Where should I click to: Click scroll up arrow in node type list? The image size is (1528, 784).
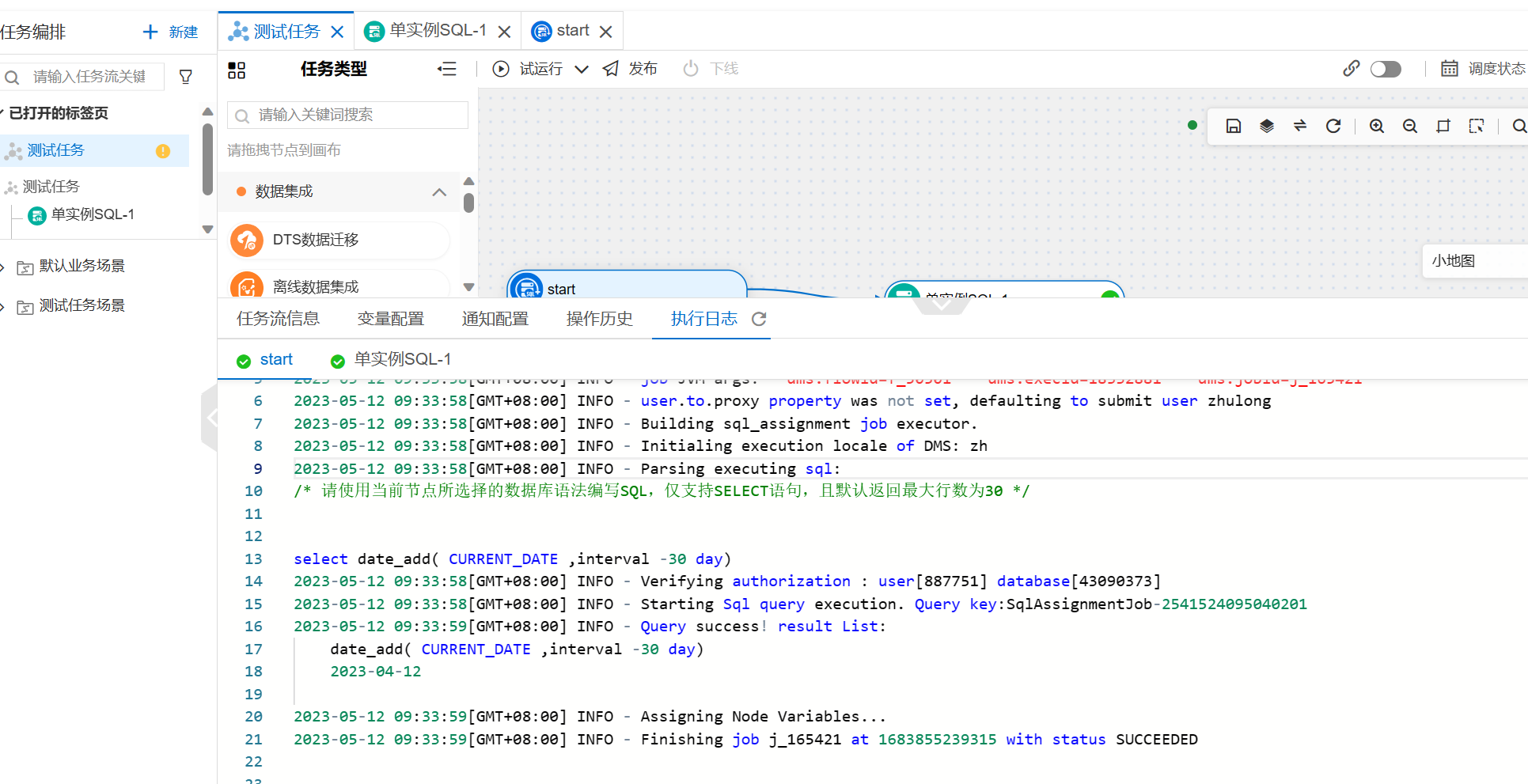point(468,181)
